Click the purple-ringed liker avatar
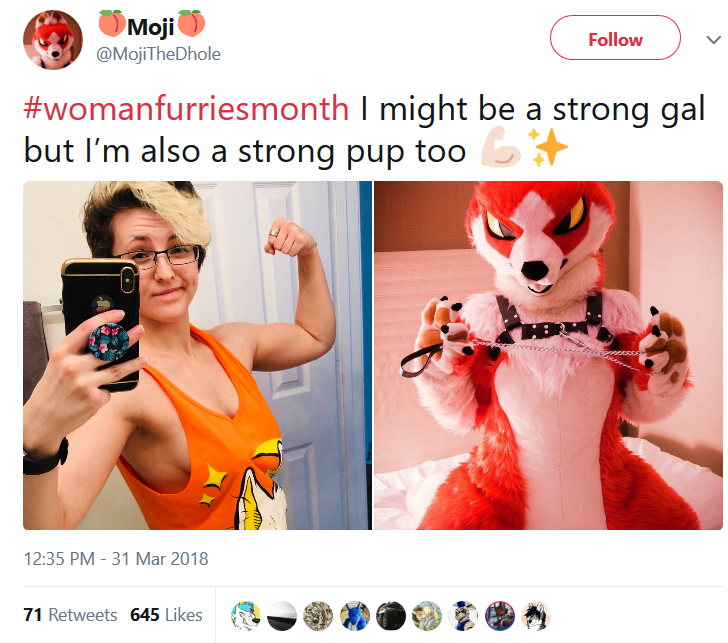The height and width of the screenshot is (643, 728). (500, 616)
